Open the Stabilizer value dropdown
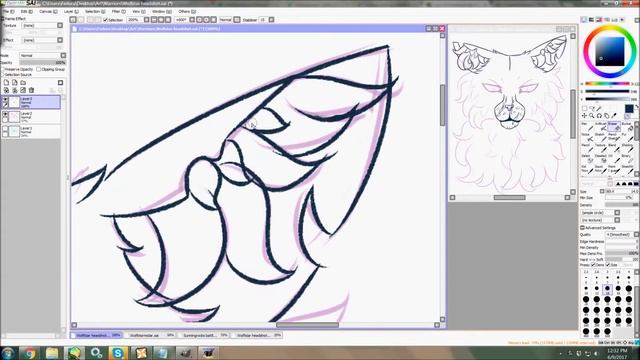The image size is (640, 360). tap(271, 20)
